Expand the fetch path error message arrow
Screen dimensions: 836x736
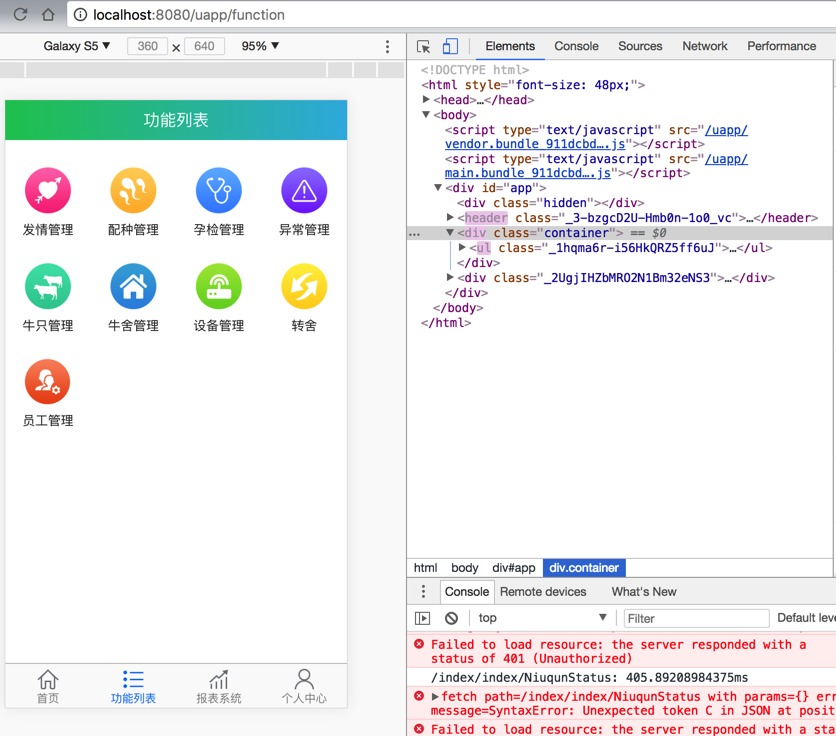point(435,697)
